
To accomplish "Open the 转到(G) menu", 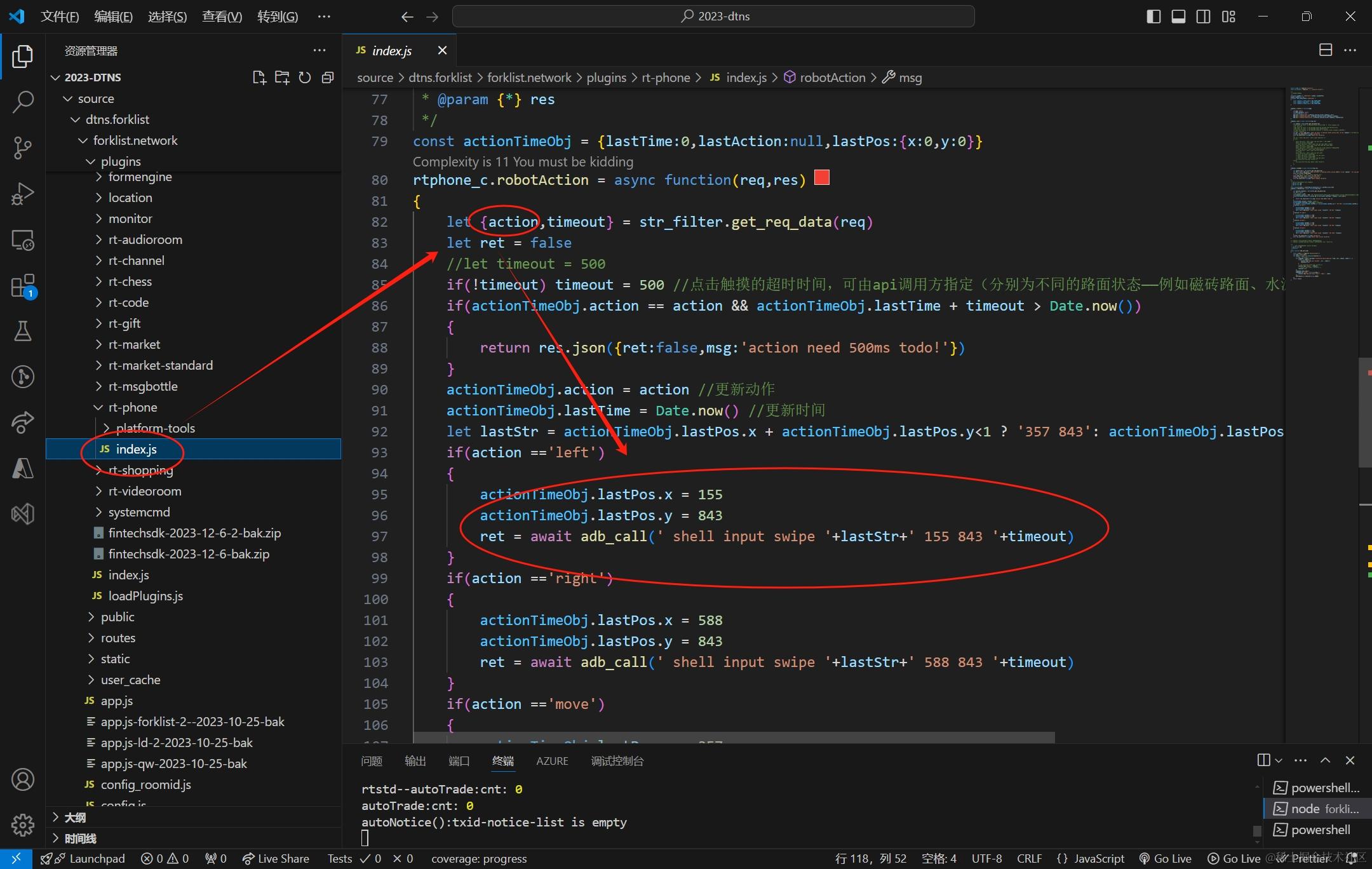I will tap(278, 17).
